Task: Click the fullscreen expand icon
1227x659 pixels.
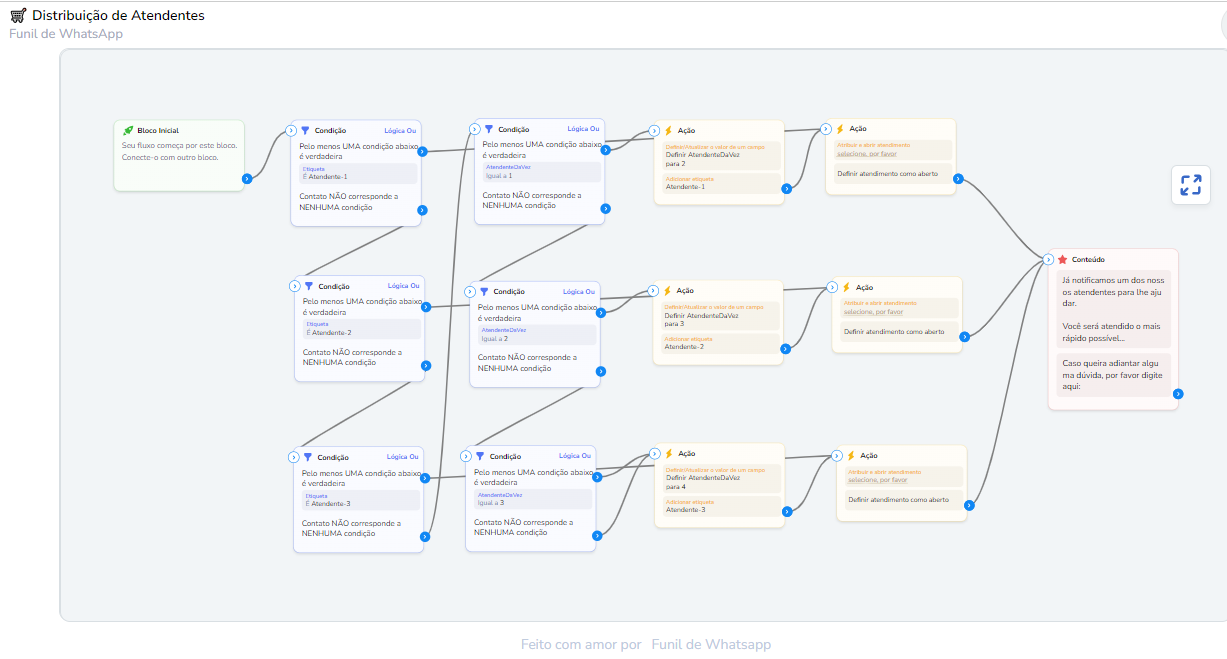Action: [1190, 185]
